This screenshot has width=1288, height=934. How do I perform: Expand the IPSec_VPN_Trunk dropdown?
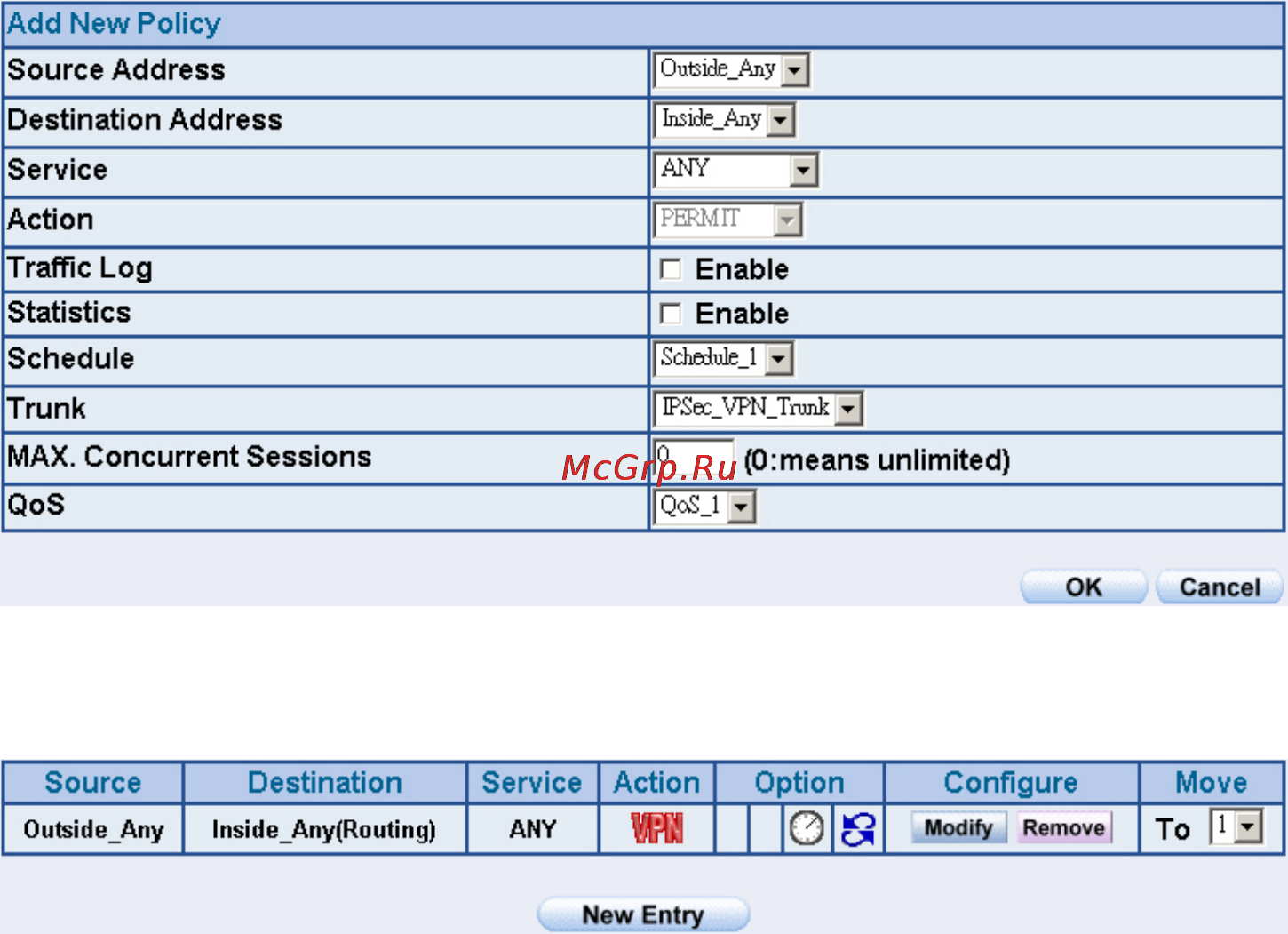759,408
